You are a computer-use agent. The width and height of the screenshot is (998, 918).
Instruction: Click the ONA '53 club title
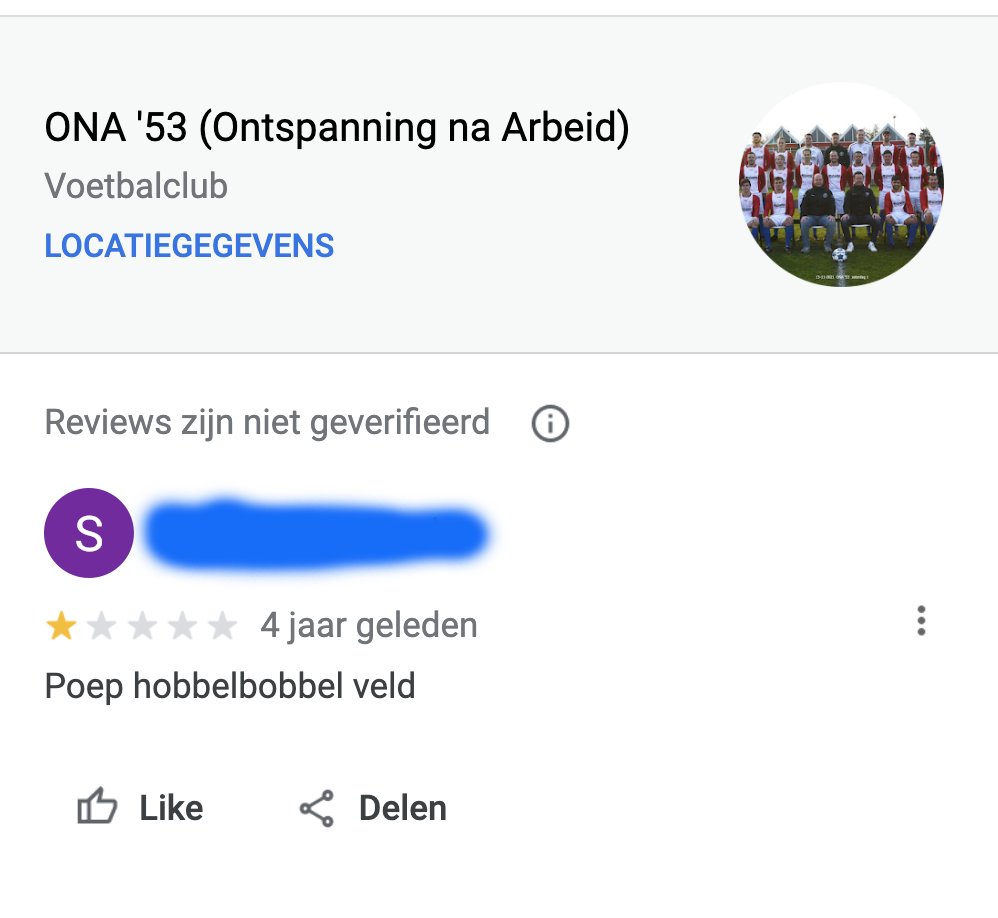click(337, 128)
